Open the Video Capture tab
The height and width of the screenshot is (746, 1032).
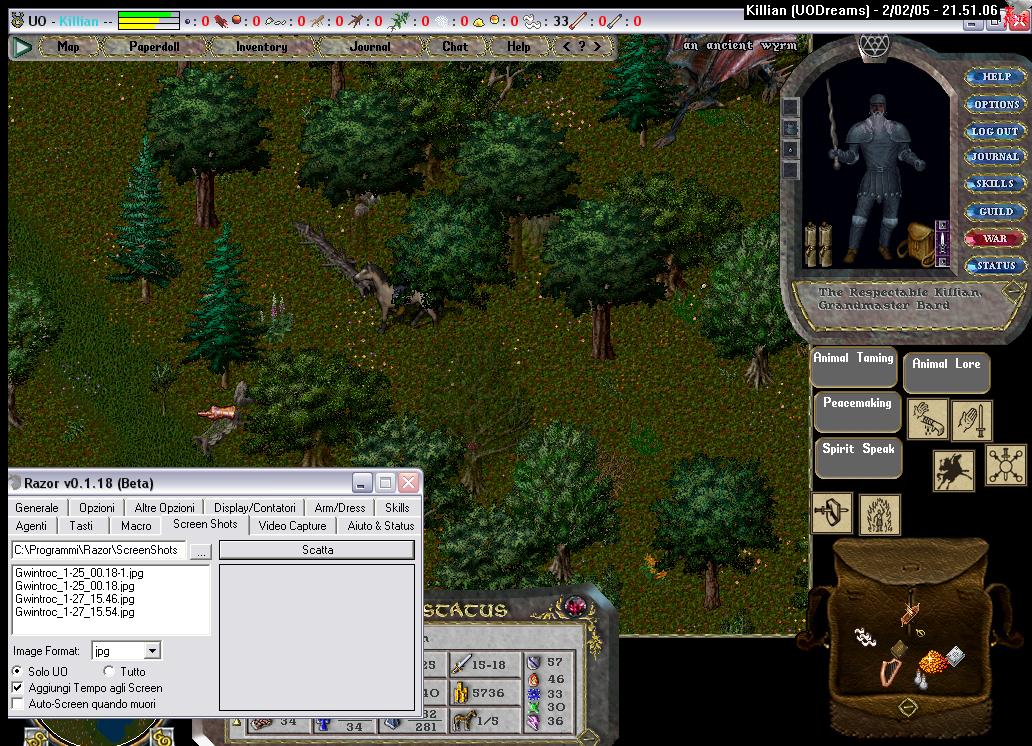click(292, 525)
